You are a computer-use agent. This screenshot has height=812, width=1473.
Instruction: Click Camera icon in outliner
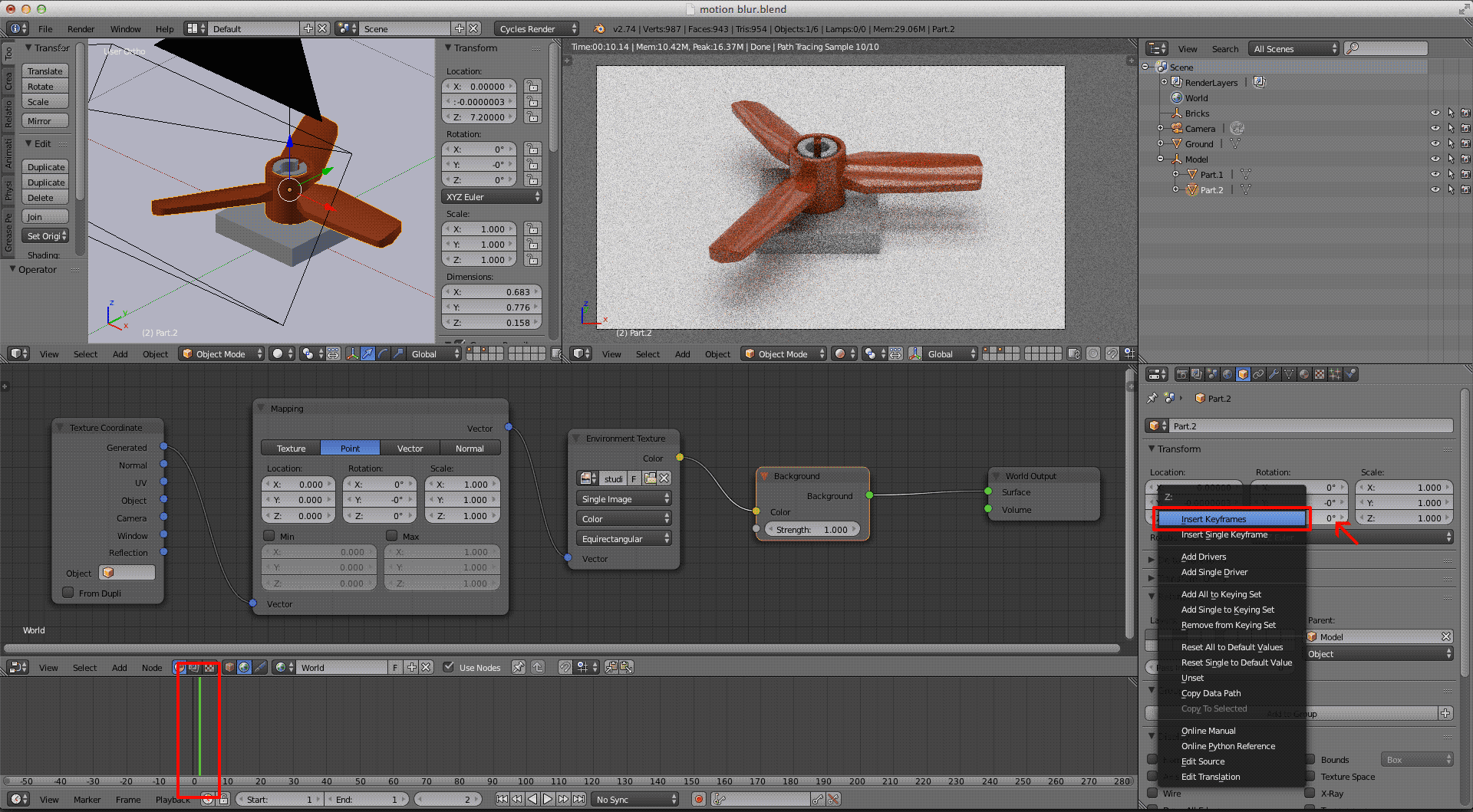point(1177,128)
